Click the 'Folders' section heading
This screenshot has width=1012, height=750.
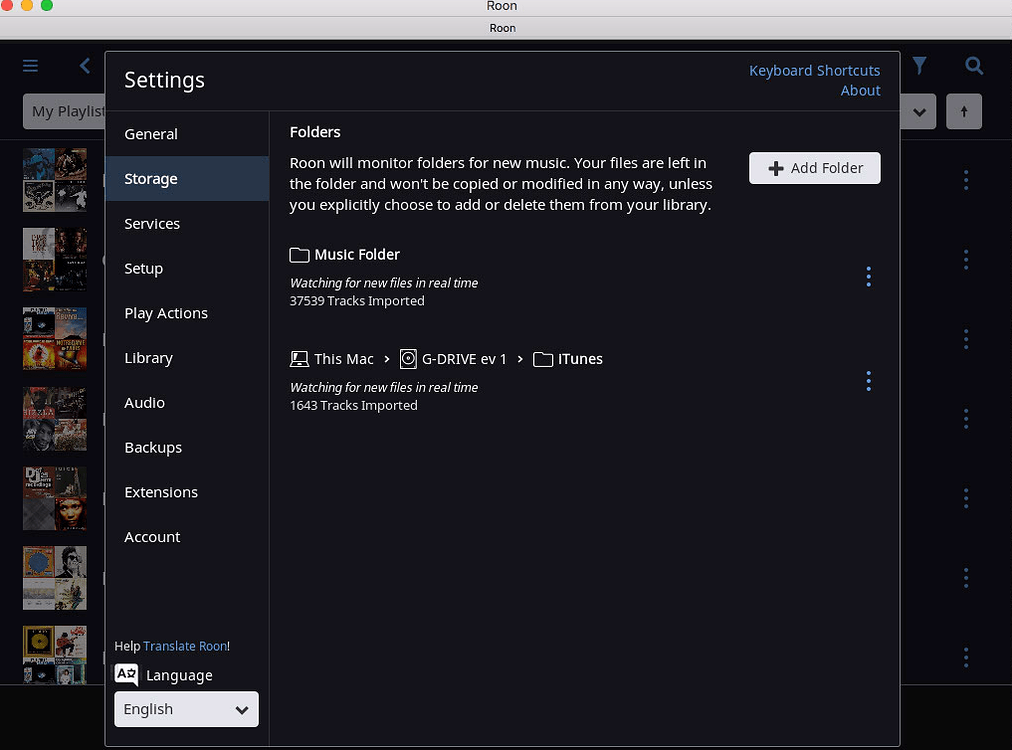coord(315,132)
